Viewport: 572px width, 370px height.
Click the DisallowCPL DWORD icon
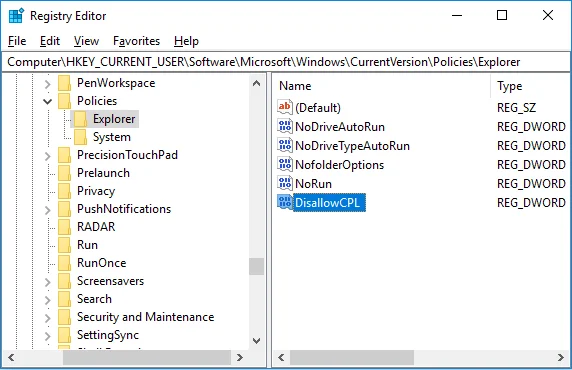coord(285,202)
